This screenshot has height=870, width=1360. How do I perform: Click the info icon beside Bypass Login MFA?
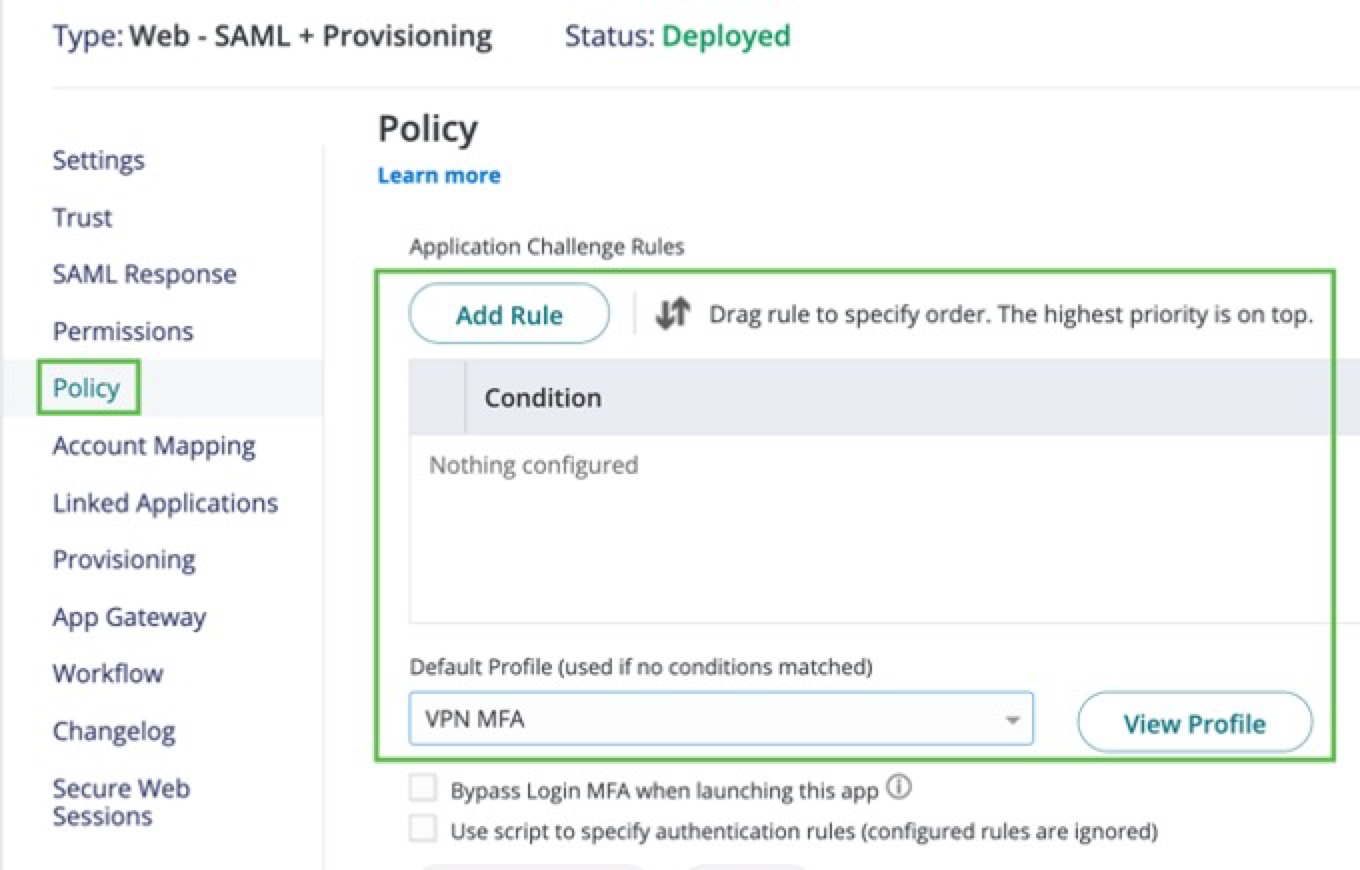tap(897, 786)
